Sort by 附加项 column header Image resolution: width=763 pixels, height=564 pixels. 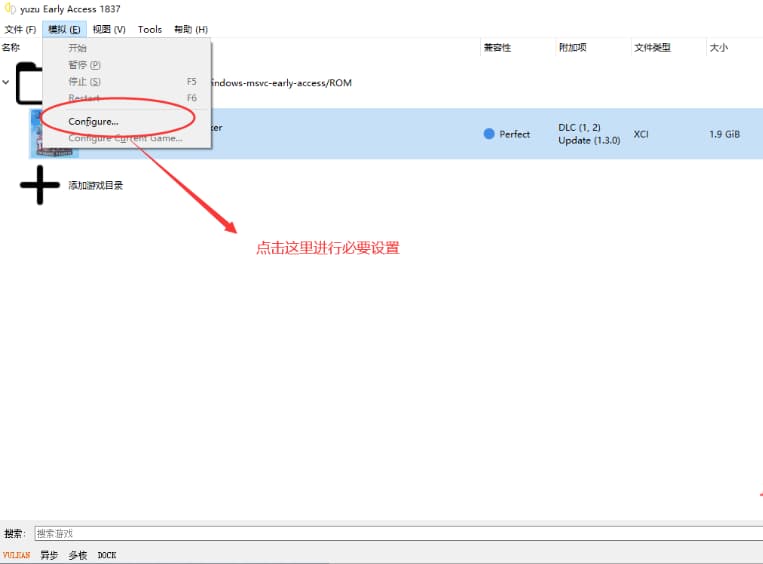coord(573,48)
